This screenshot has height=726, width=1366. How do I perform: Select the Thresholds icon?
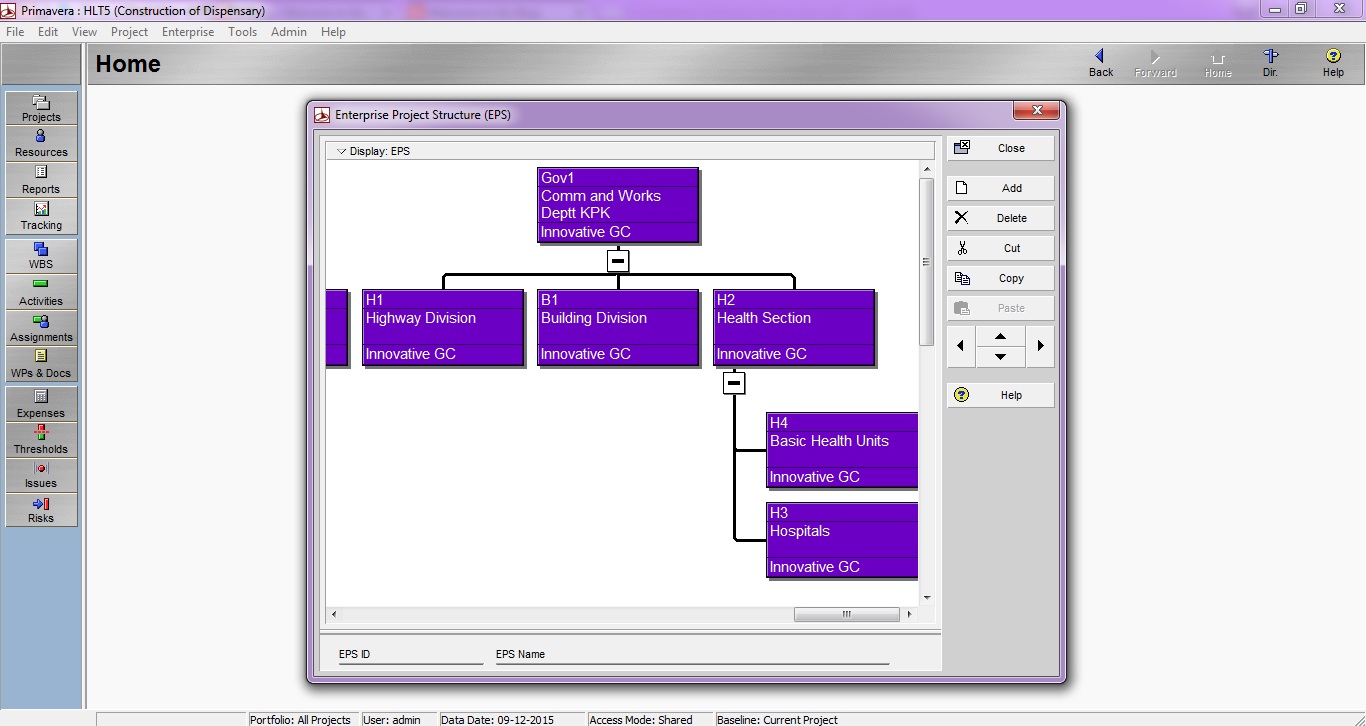click(40, 440)
